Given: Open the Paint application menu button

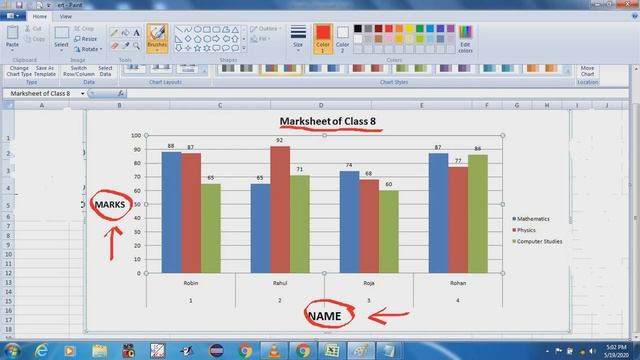Looking at the screenshot, I should (x=13, y=16).
